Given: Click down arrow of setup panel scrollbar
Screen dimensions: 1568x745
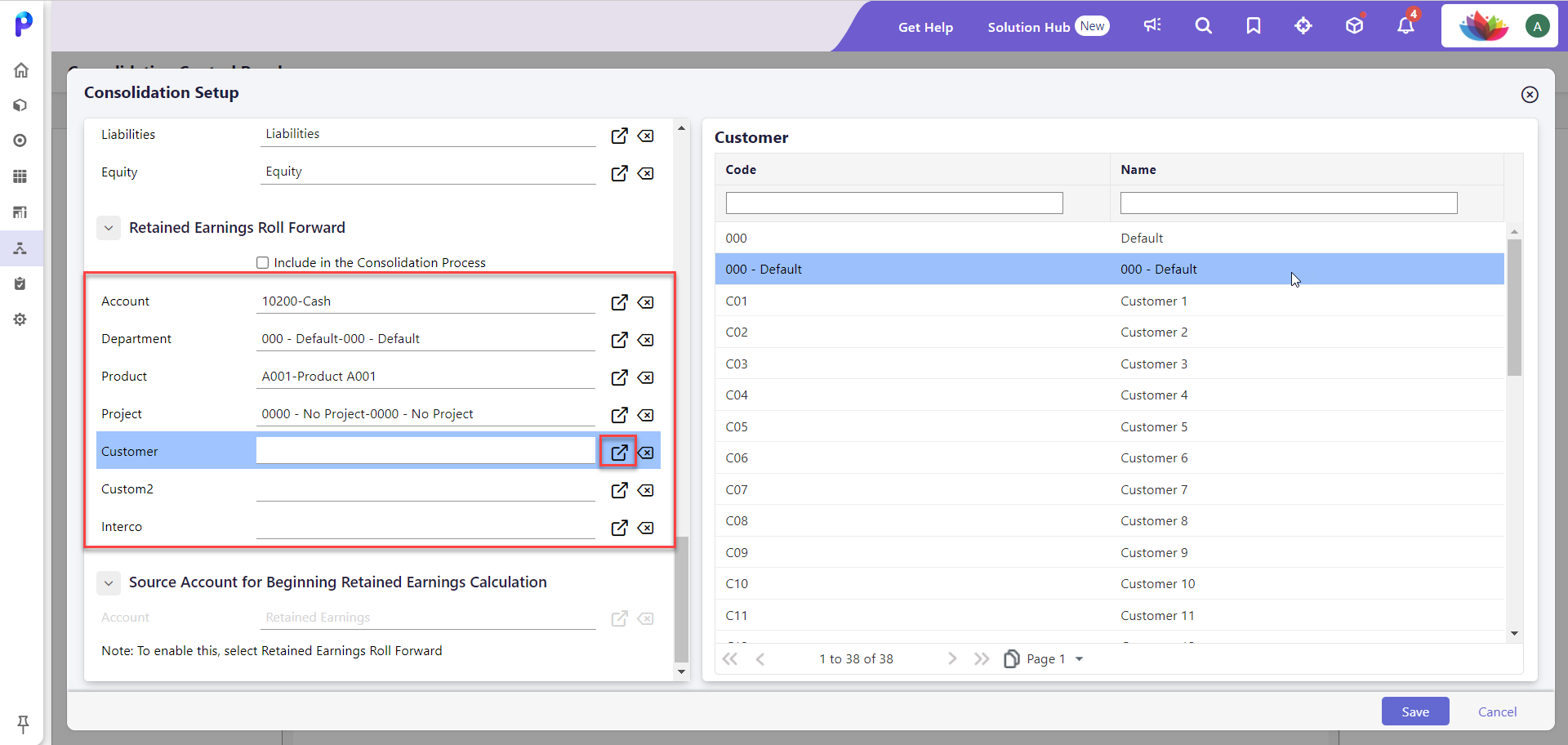Looking at the screenshot, I should pos(681,672).
